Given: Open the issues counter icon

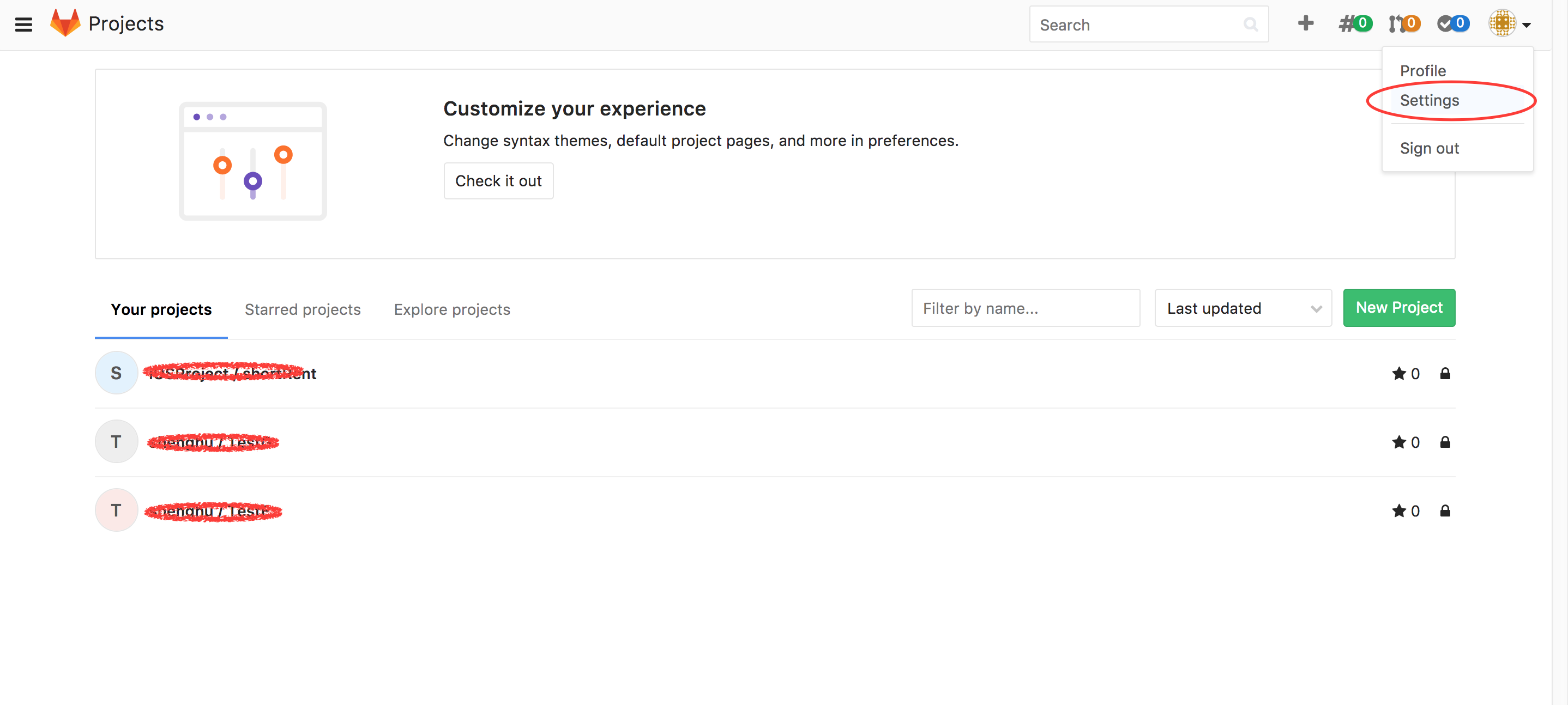Looking at the screenshot, I should pos(1355,24).
